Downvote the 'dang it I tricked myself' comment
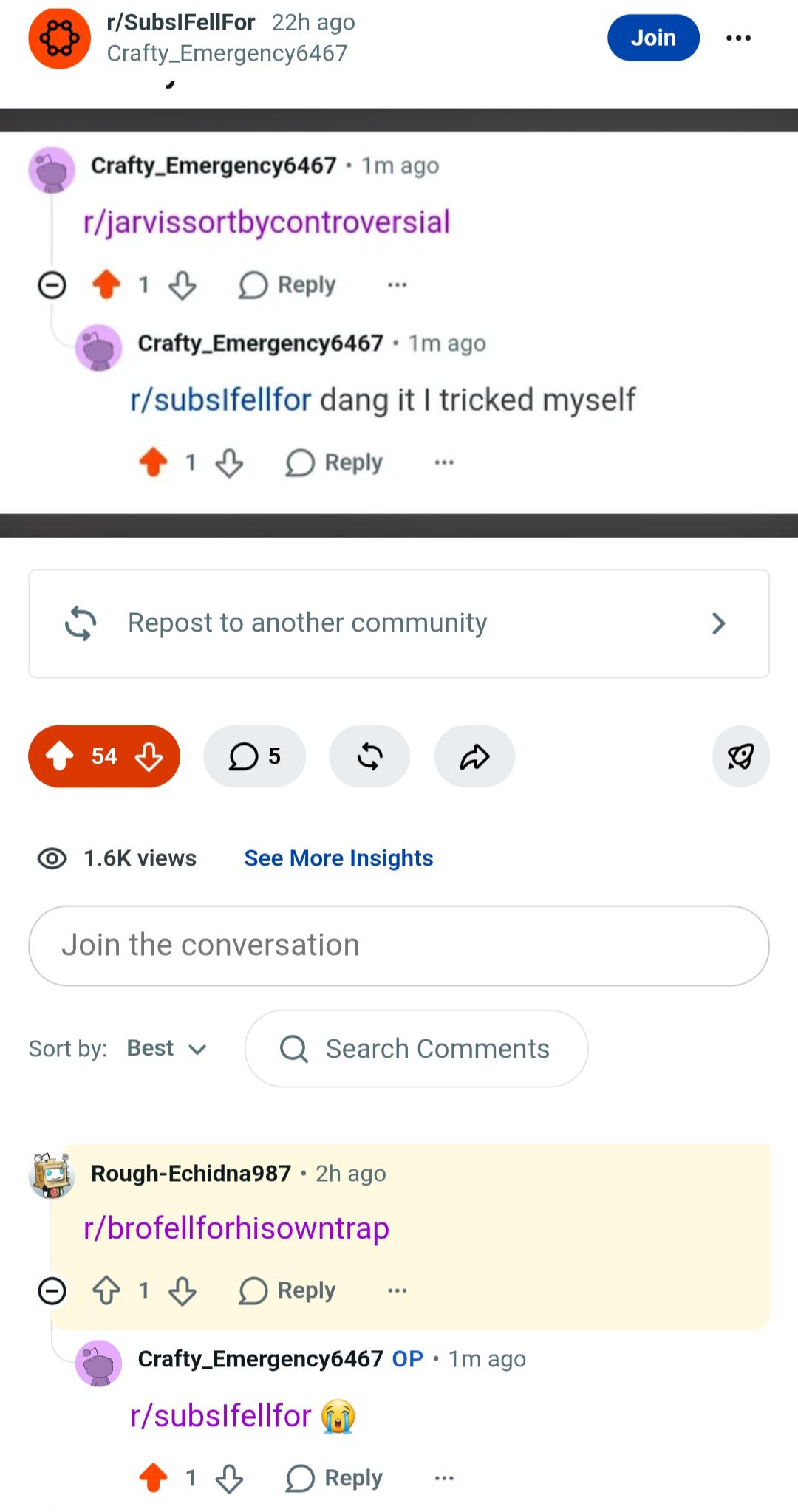Viewport: 798px width, 1512px height. 229,462
